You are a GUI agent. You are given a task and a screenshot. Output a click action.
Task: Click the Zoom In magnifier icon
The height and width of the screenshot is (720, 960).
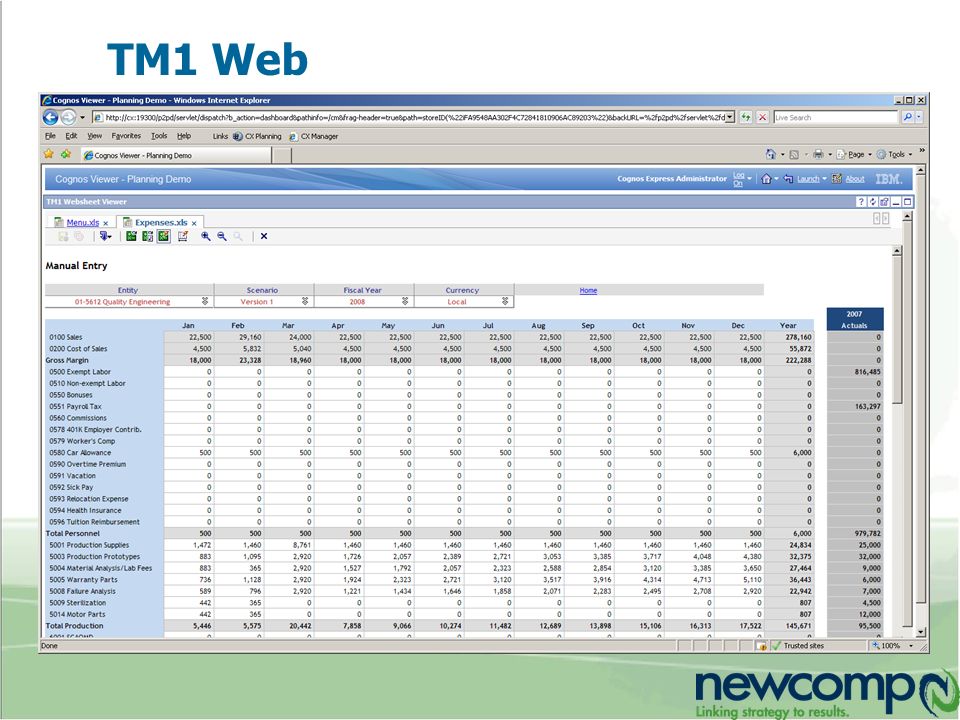pyautogui.click(x=206, y=236)
